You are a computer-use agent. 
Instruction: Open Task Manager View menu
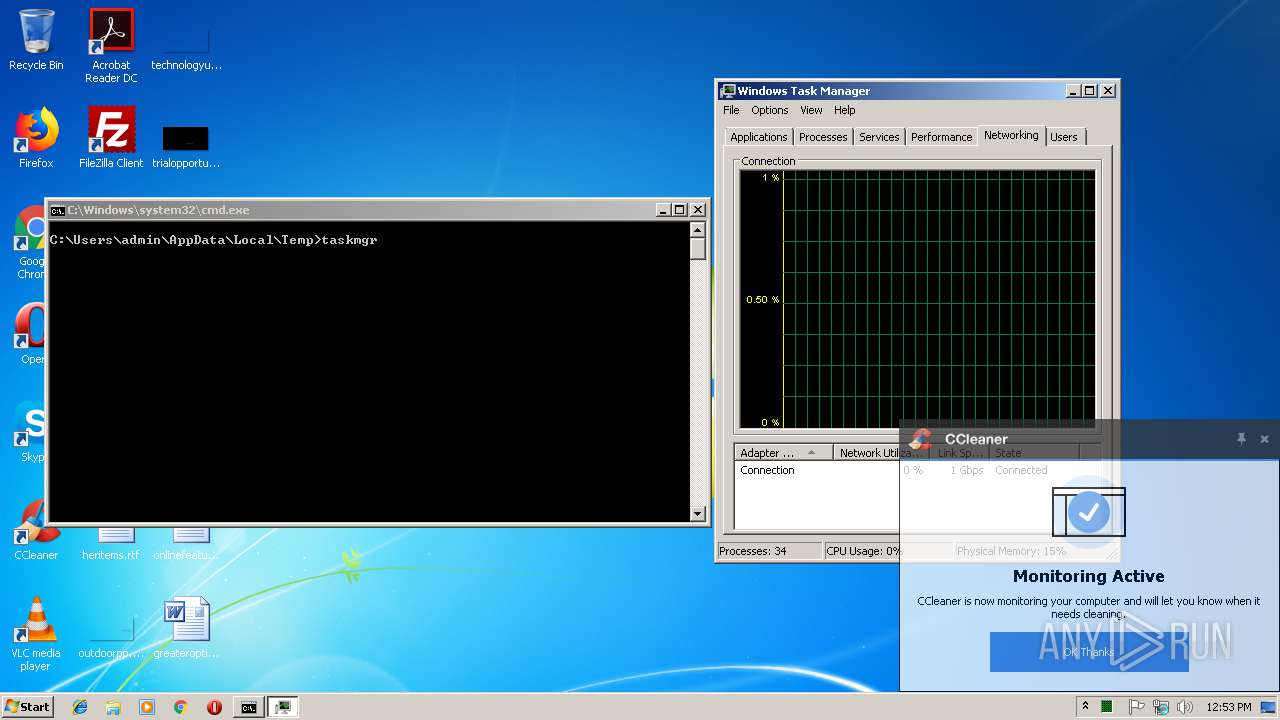click(811, 110)
